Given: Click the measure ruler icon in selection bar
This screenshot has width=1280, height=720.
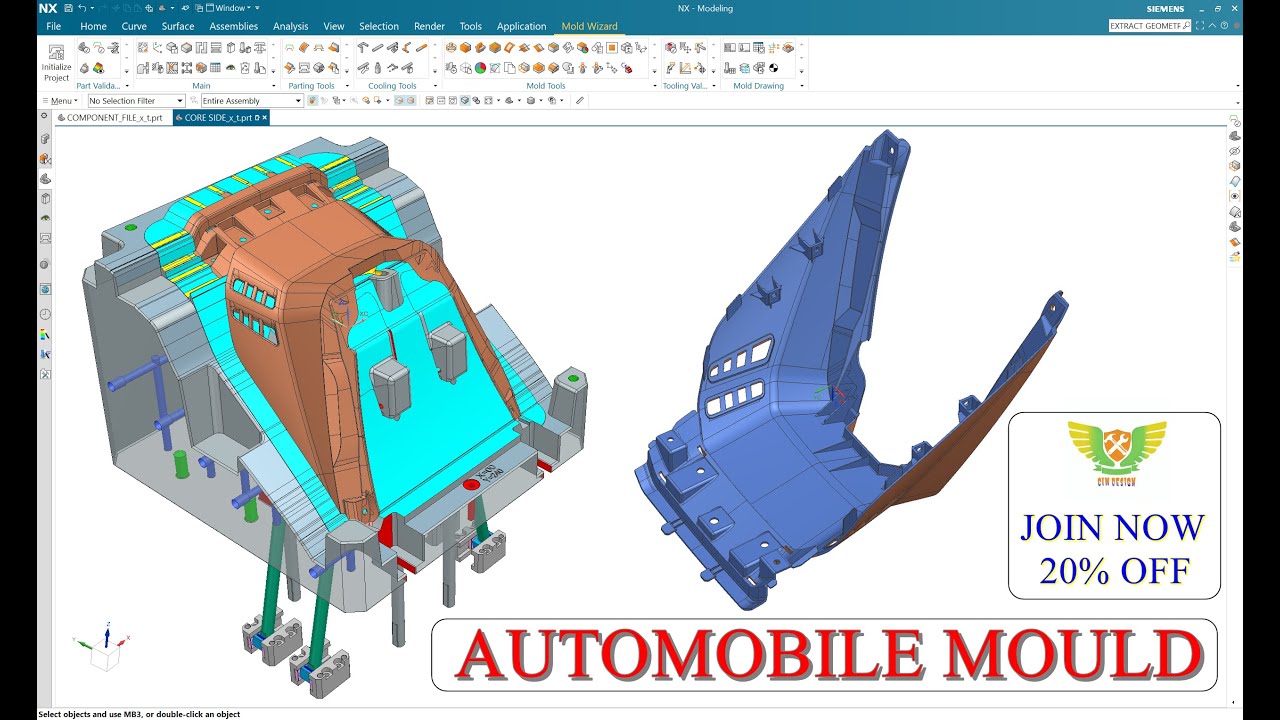Looking at the screenshot, I should [x=580, y=100].
